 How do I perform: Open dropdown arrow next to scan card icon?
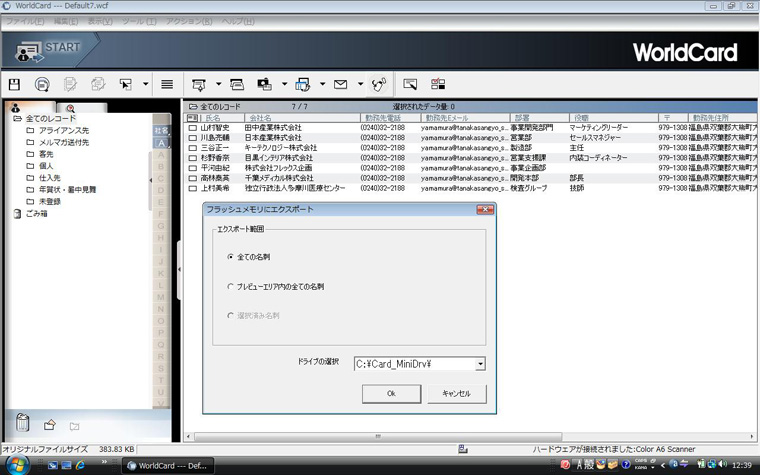click(x=219, y=84)
